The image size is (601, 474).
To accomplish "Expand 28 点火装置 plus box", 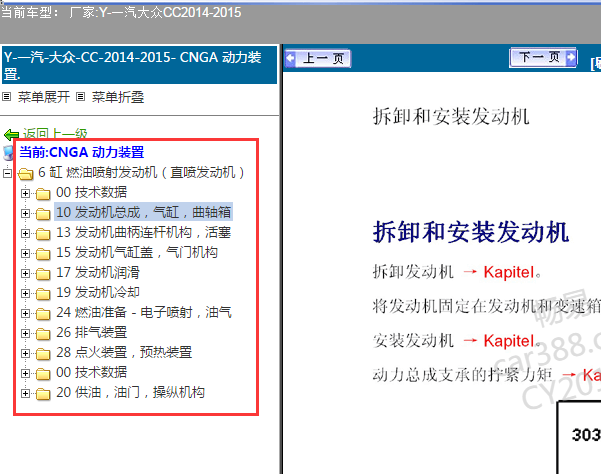I will tap(25, 353).
